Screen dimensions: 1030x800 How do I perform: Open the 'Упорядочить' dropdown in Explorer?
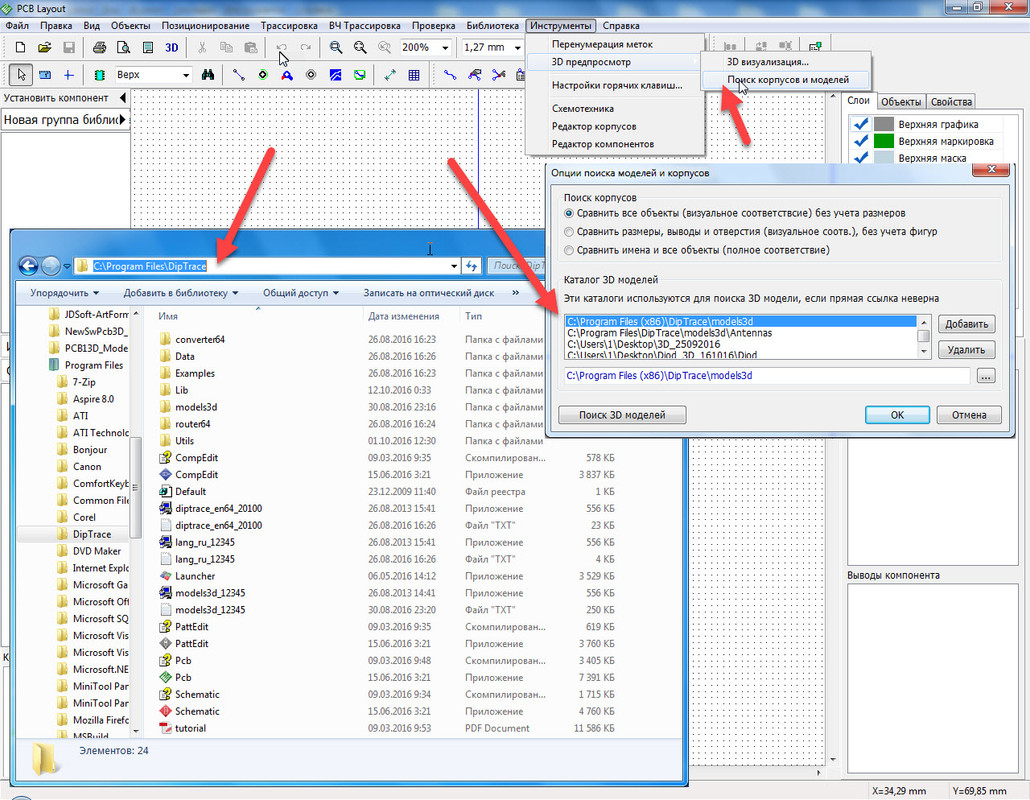64,293
